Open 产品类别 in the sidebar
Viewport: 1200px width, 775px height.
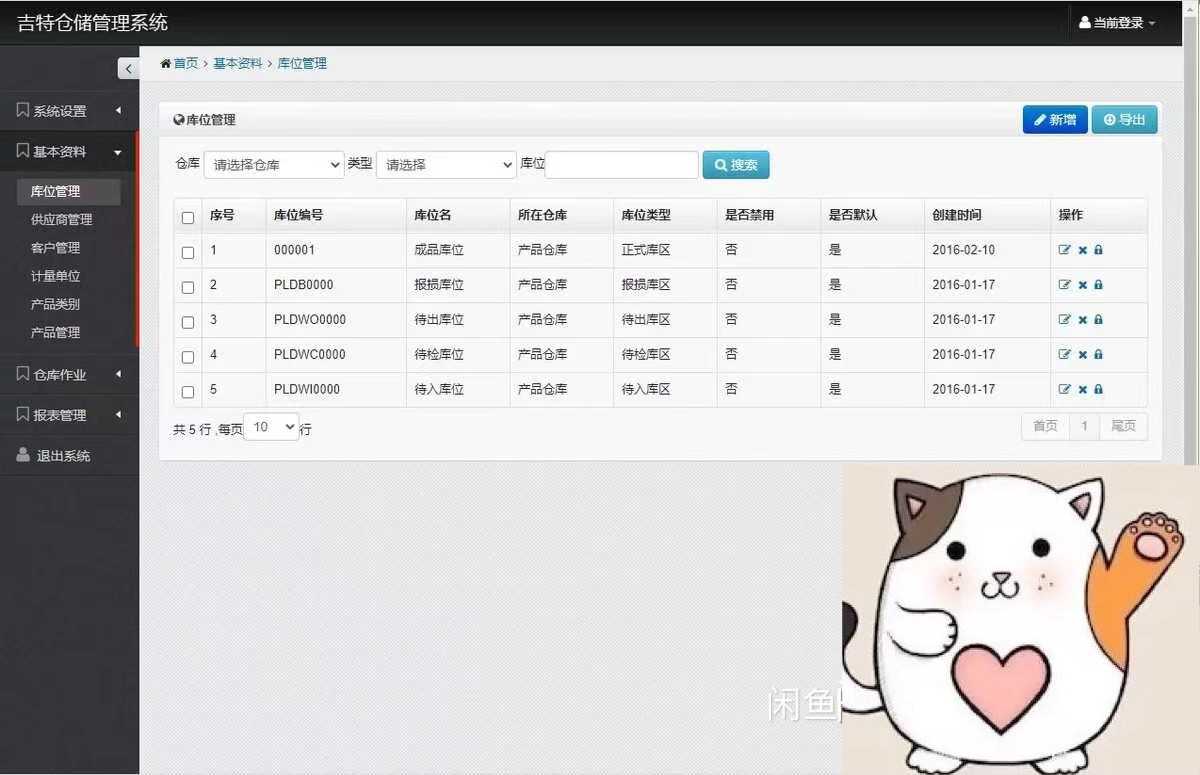tap(56, 303)
